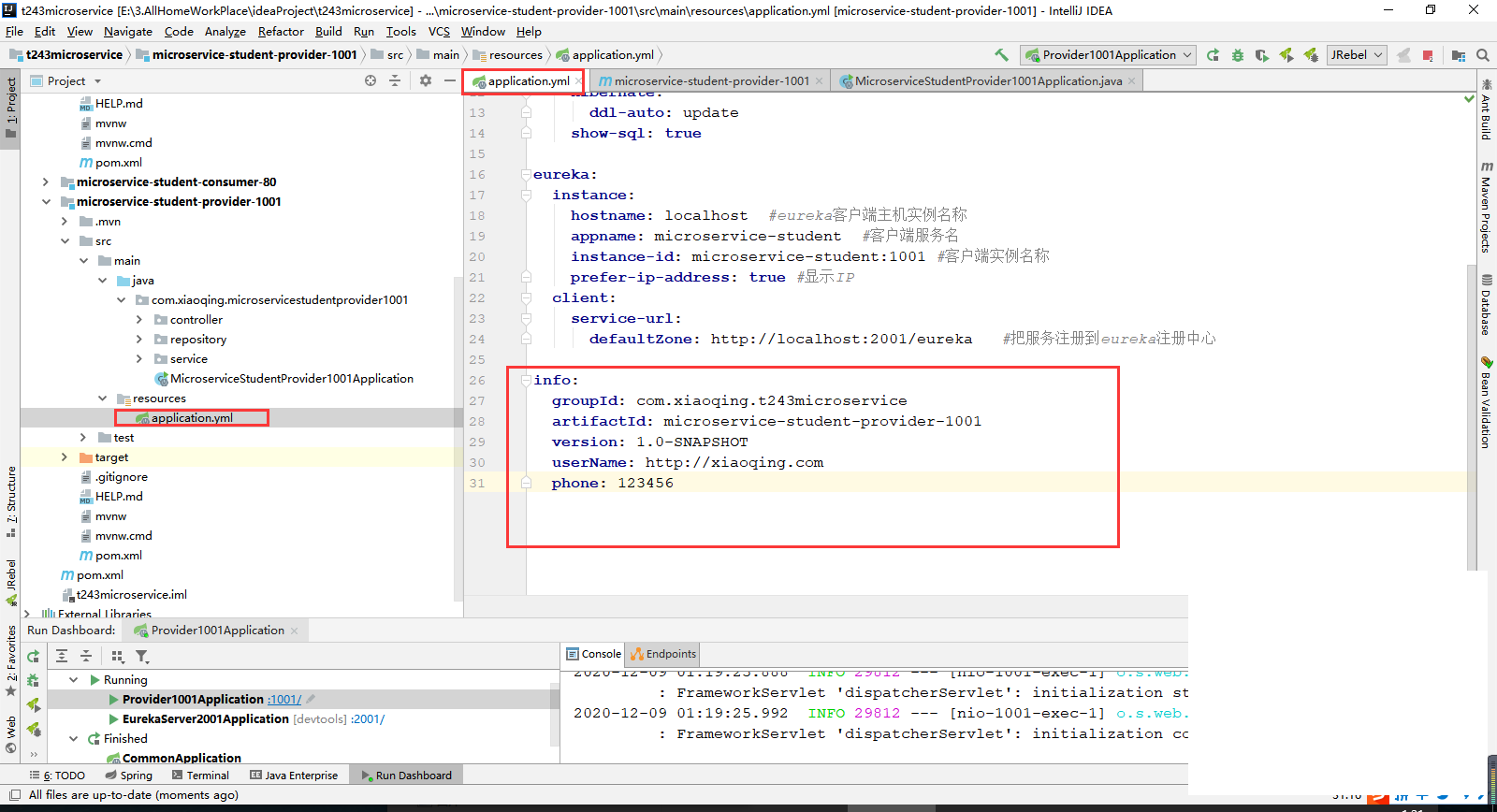Collapse the Running group in Run Dashboard

[74, 680]
